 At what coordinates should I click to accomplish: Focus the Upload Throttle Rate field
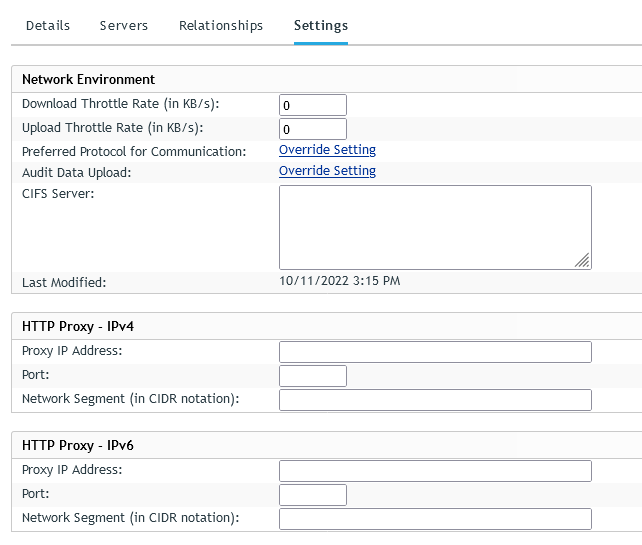[312, 129]
